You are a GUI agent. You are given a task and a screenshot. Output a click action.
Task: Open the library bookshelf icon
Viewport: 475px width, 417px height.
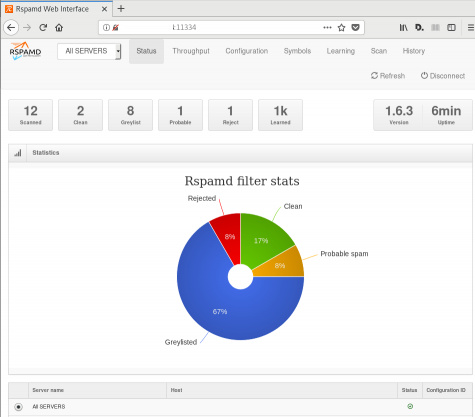(403, 28)
